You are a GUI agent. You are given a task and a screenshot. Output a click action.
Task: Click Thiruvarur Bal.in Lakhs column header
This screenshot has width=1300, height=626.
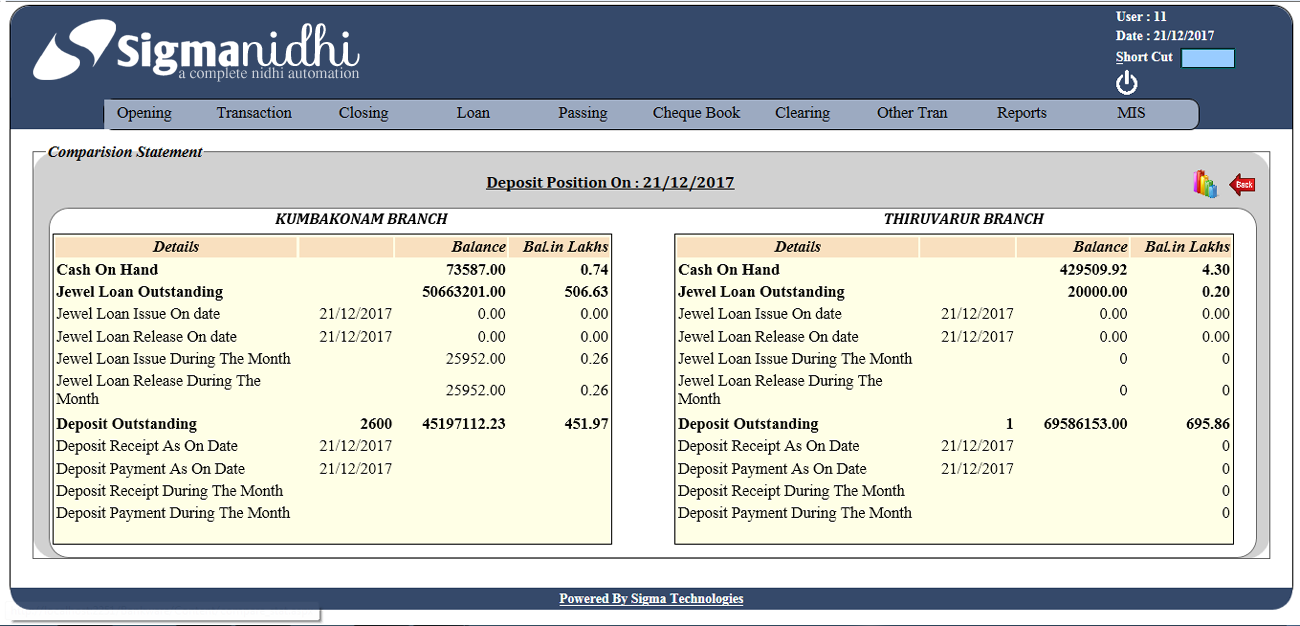coord(1187,247)
